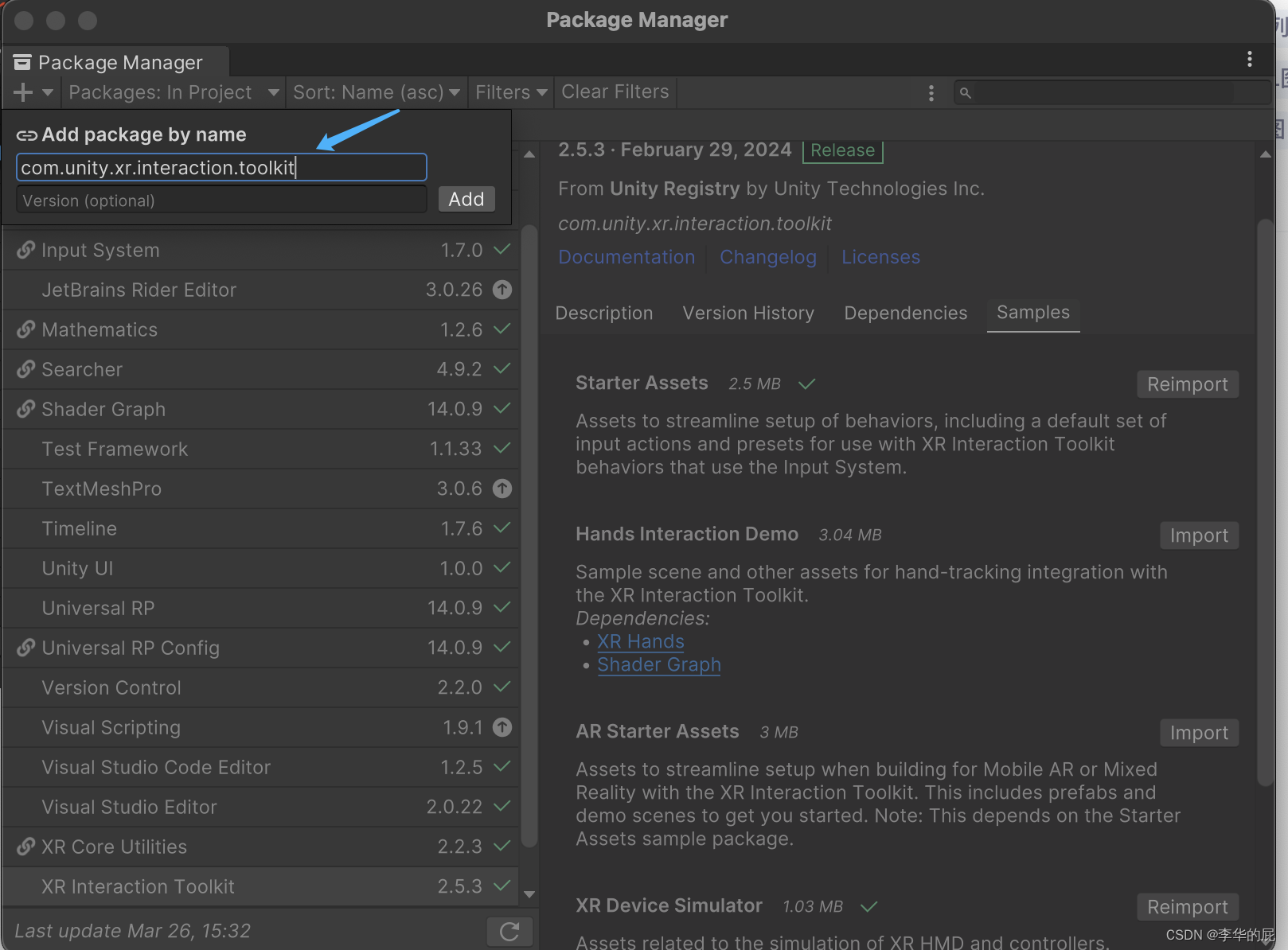Click the installed checkmark for XR Interaction Toolkit
Screen dimensions: 1288x950
(x=502, y=886)
